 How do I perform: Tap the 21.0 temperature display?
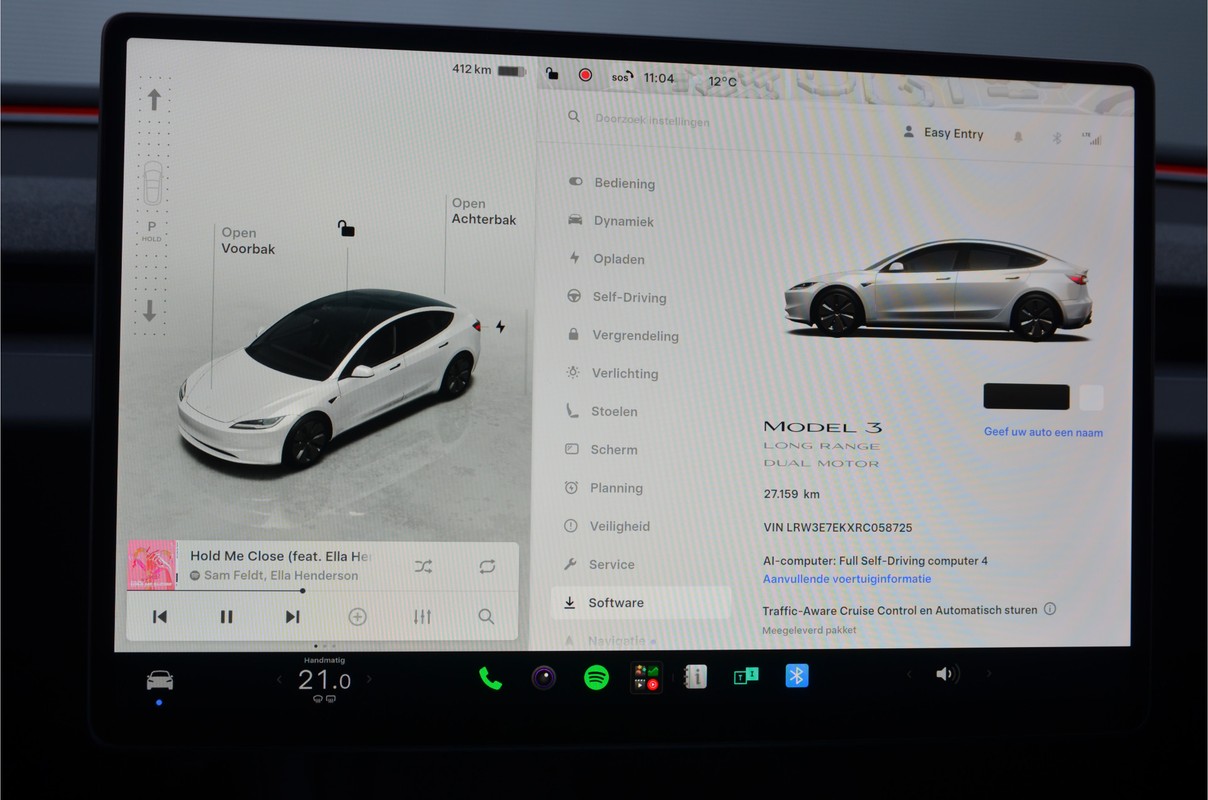pos(324,681)
